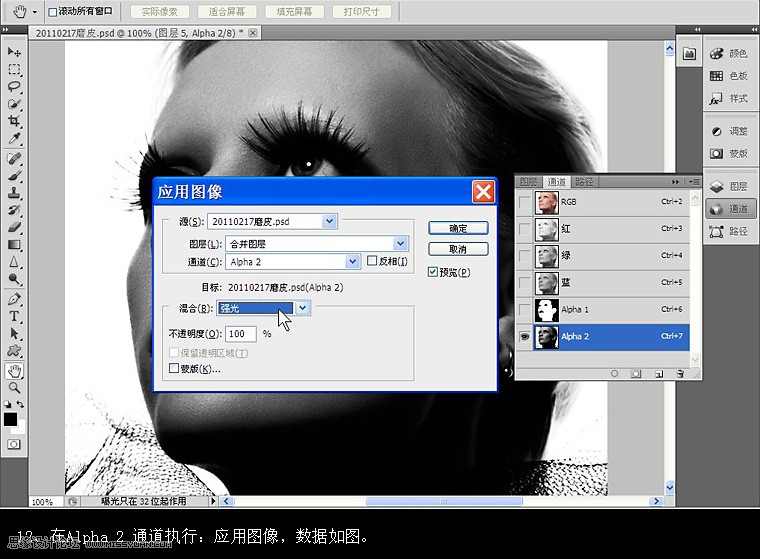Switch to the Paths (路径) tab
This screenshot has width=760, height=559.
(584, 182)
